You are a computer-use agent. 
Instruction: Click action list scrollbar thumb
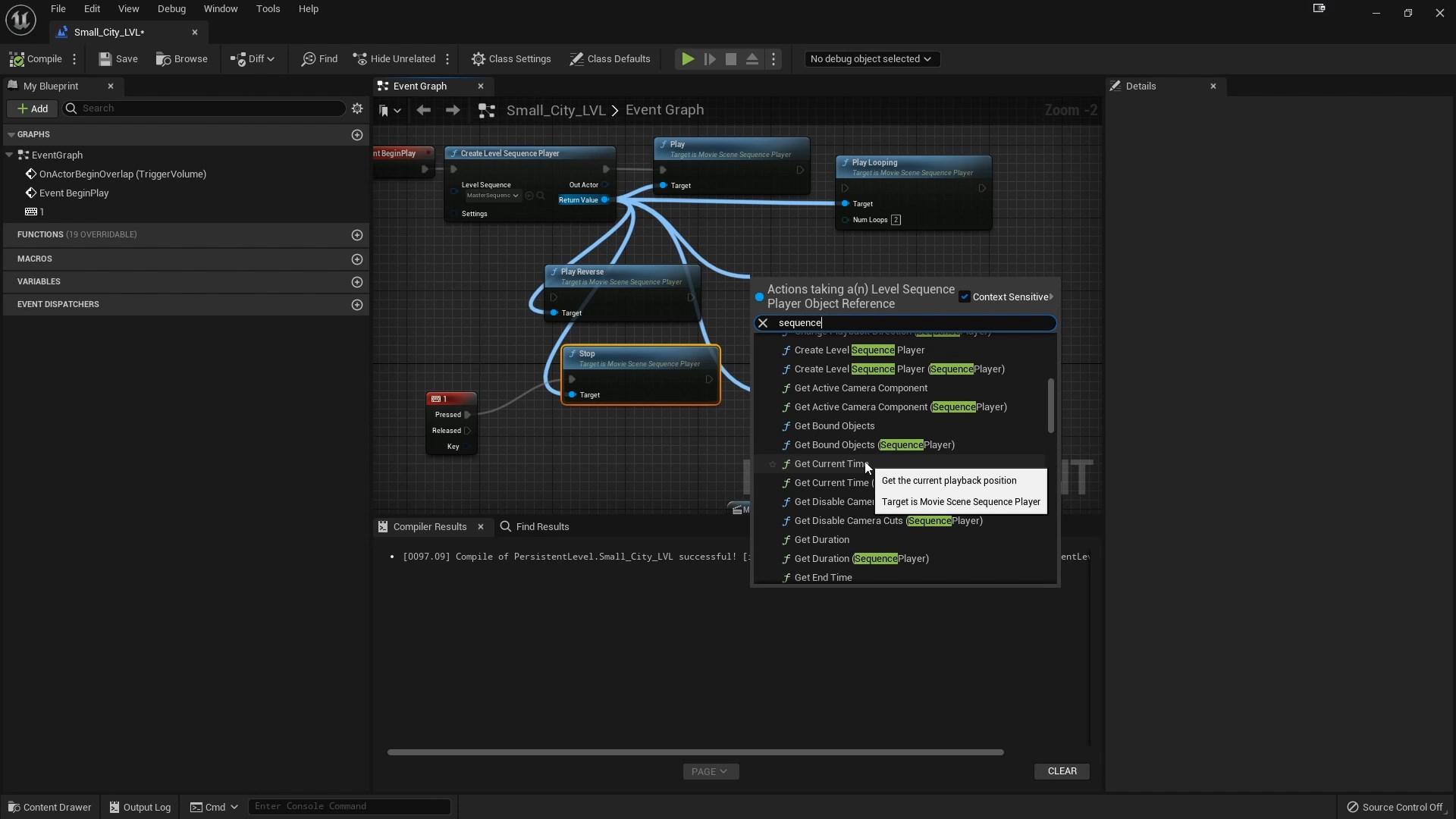1051,406
